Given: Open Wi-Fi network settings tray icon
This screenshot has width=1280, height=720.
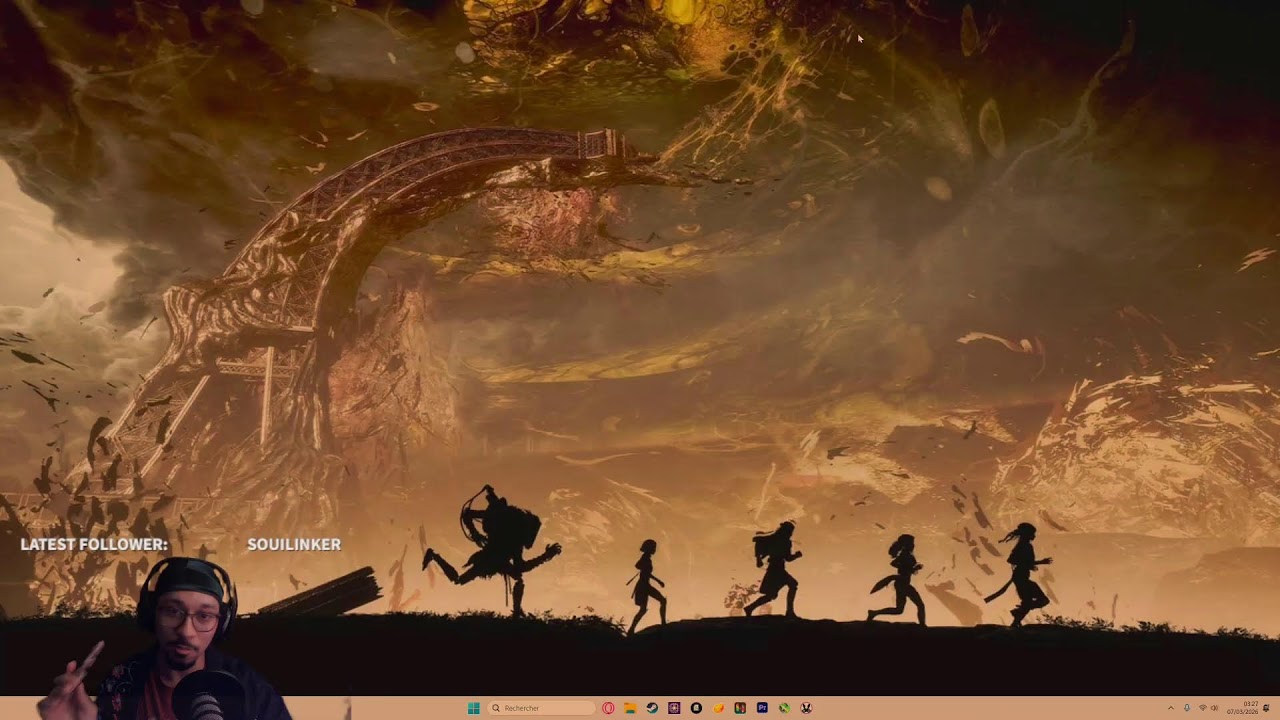Looking at the screenshot, I should point(1203,708).
